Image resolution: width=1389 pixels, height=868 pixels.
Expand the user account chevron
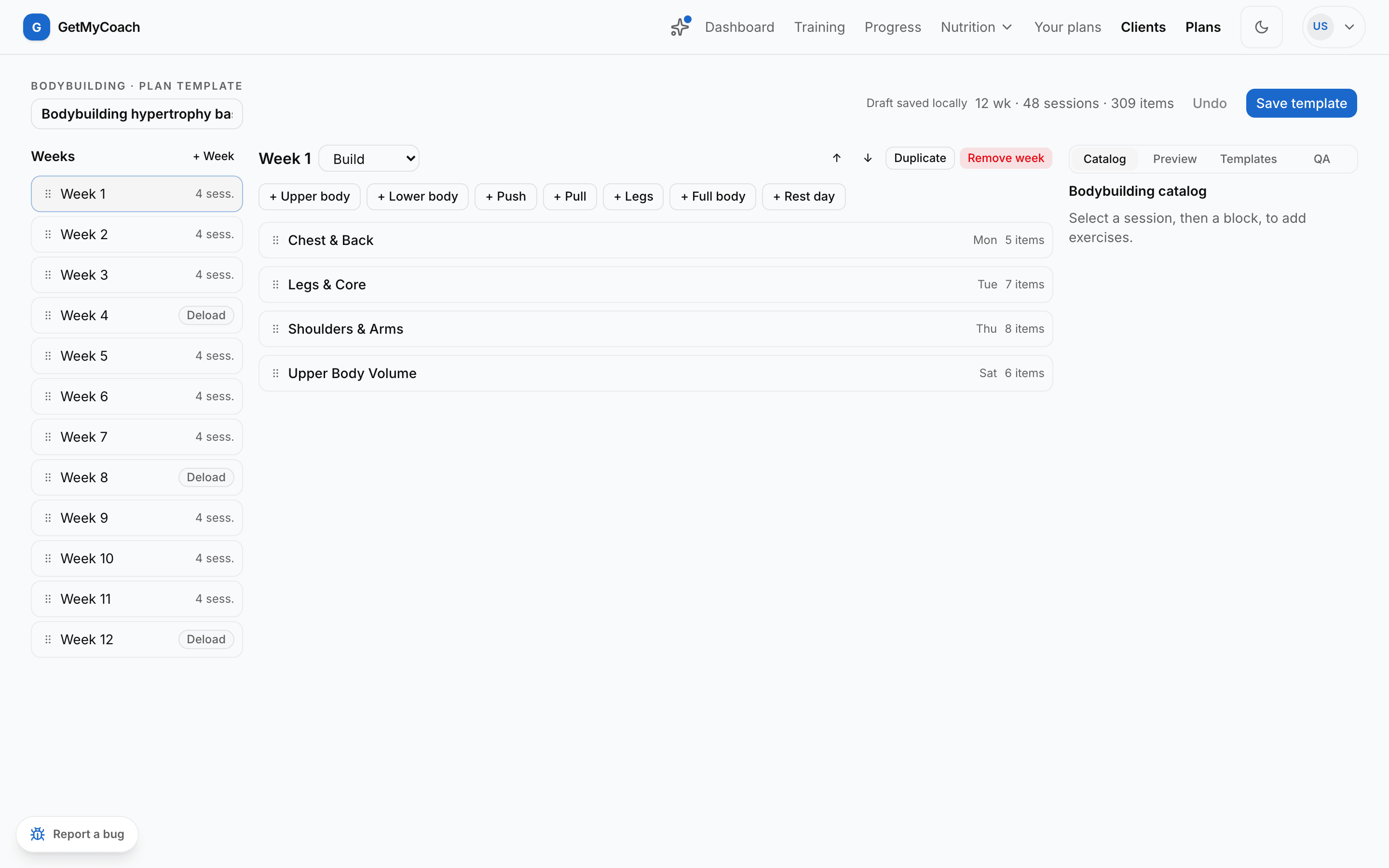tap(1350, 27)
